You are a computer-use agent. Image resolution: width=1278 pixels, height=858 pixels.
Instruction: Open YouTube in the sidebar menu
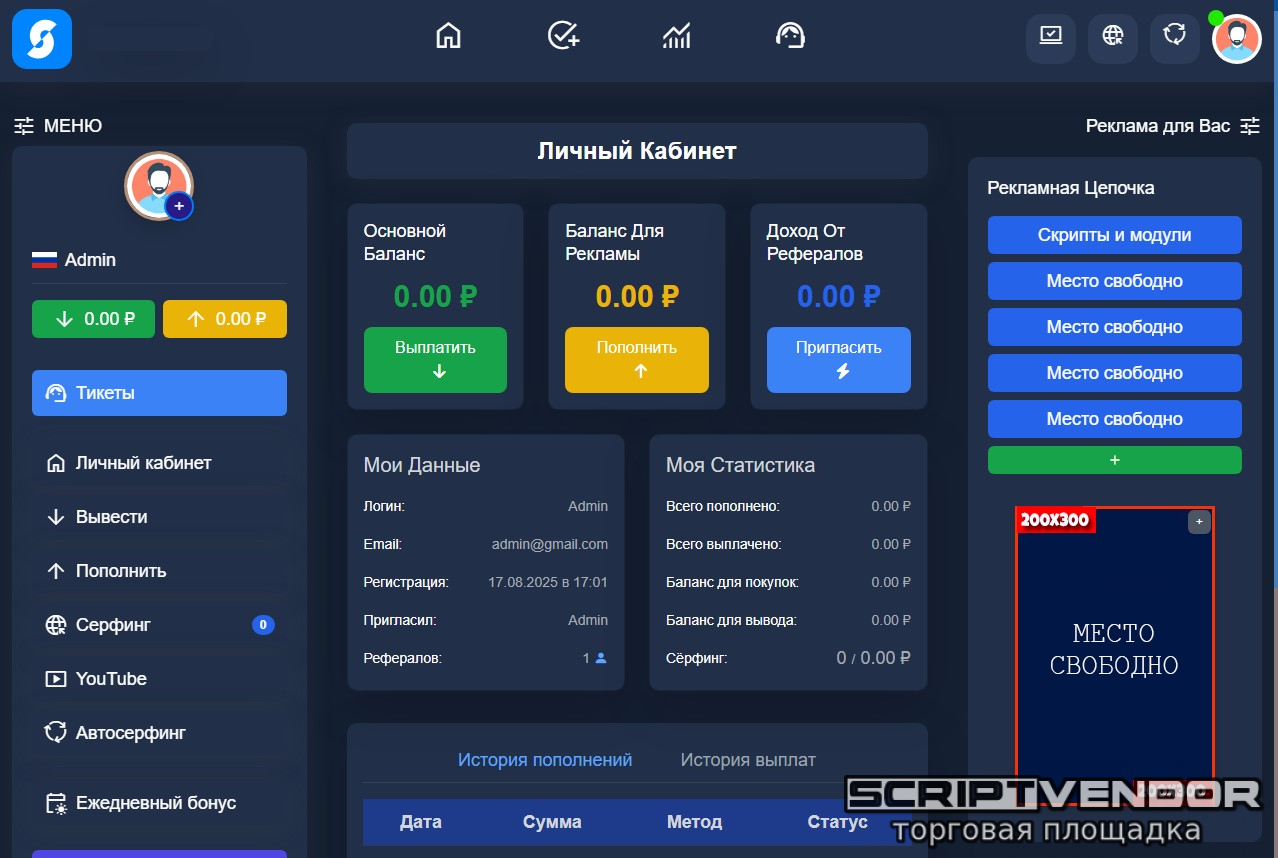(x=111, y=679)
